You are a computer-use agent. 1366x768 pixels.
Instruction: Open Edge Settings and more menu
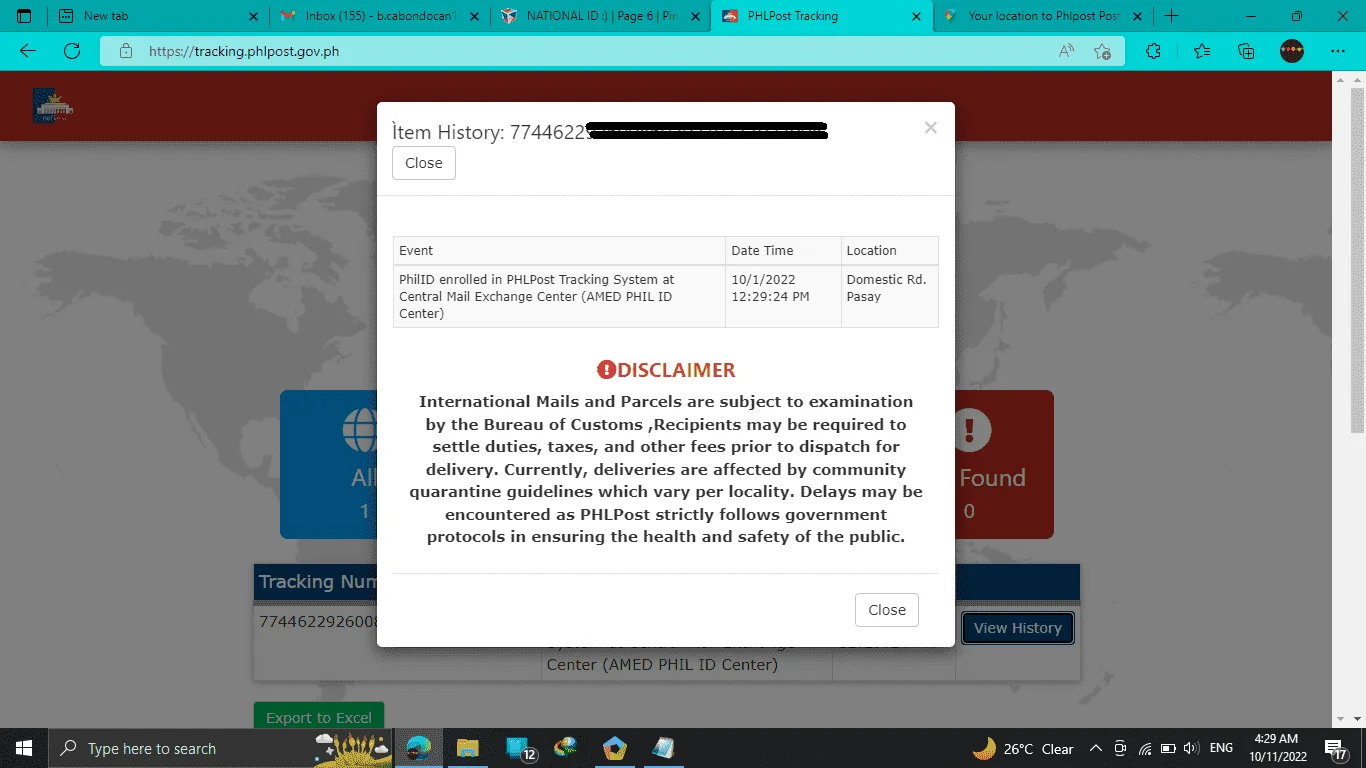1338,51
